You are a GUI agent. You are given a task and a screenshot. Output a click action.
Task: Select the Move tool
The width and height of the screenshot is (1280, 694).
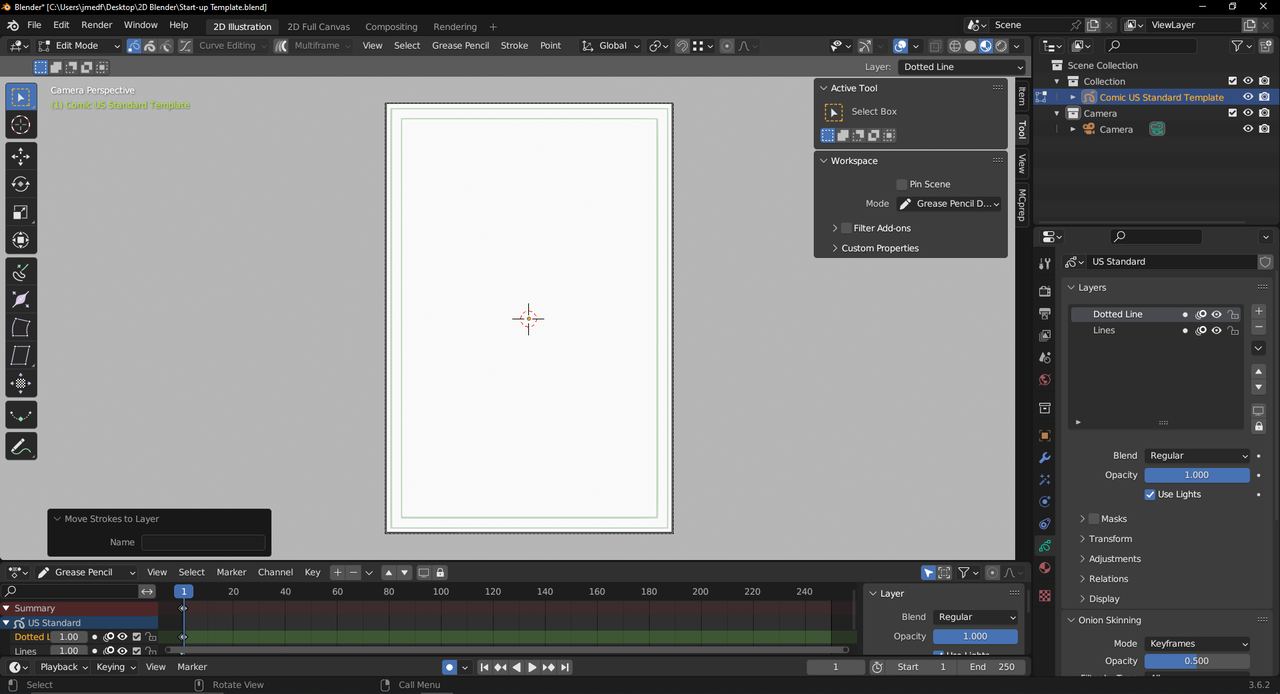click(20, 156)
